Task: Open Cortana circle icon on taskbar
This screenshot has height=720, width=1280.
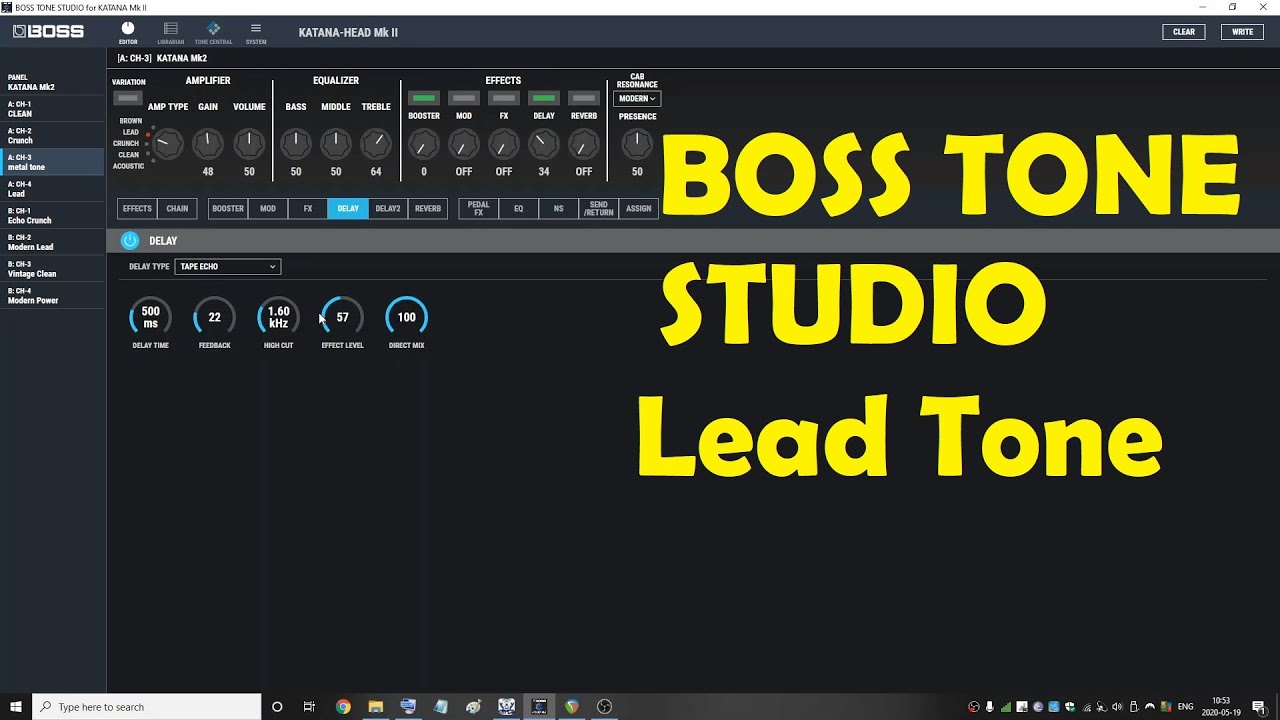Action: 277,706
